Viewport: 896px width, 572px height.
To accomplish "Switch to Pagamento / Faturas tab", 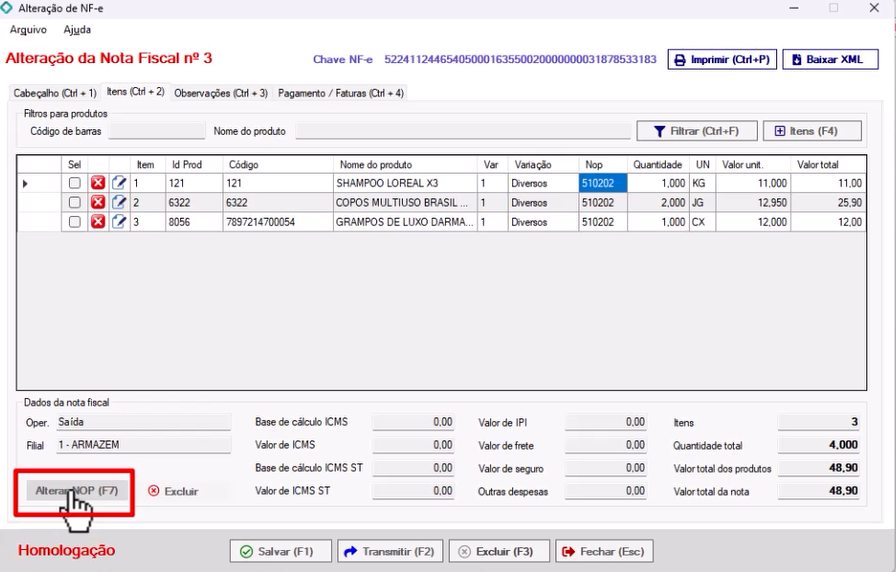I will pyautogui.click(x=341, y=93).
